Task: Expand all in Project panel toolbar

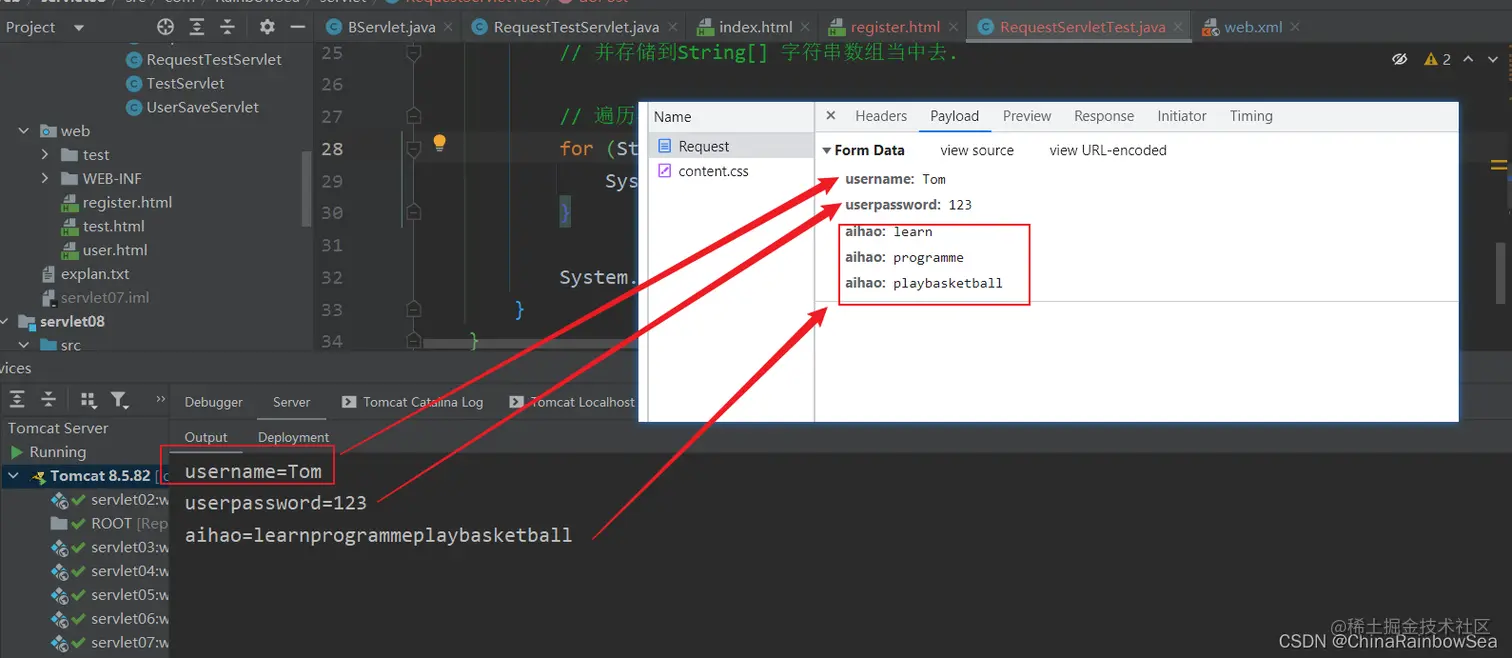Action: tap(197, 27)
